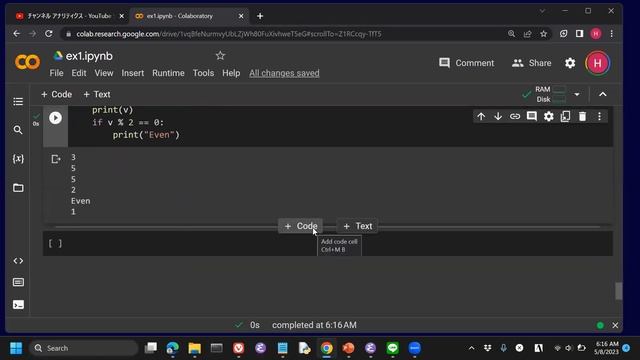Open code snippets sidebar icon
Image resolution: width=640 pixels, height=360 pixels.
tap(18, 261)
